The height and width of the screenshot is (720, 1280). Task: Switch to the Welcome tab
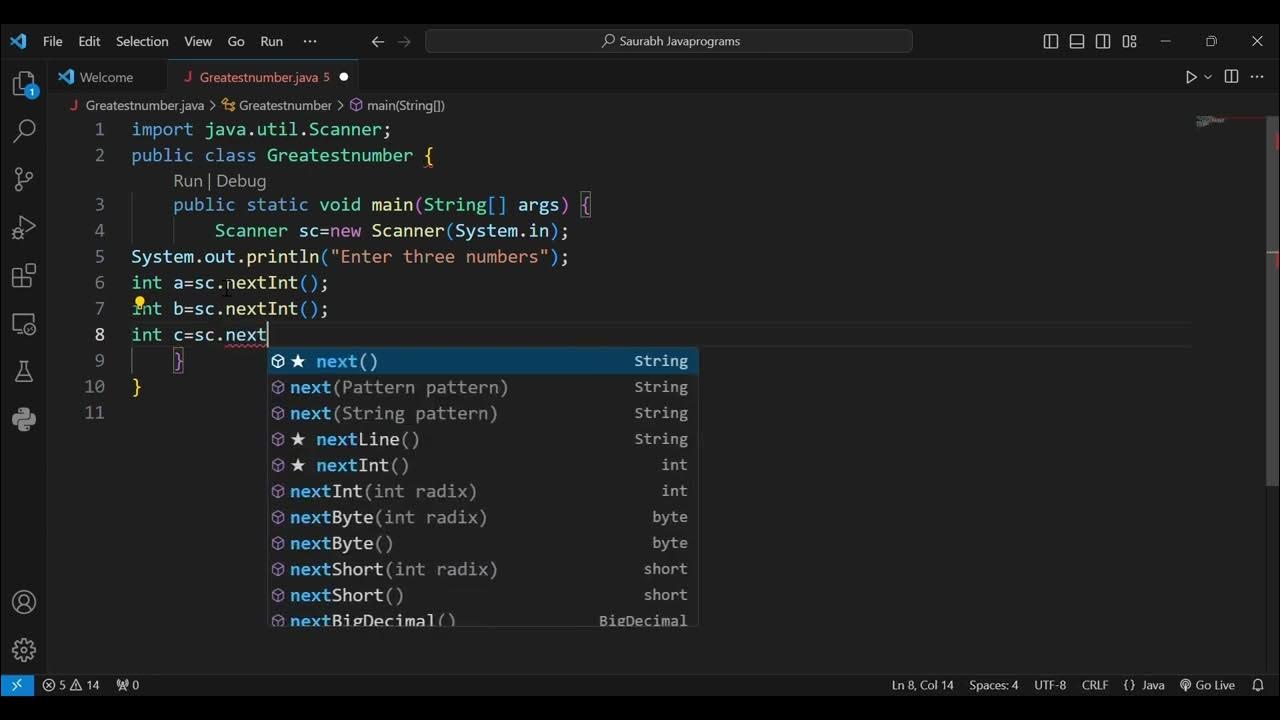(x=106, y=77)
